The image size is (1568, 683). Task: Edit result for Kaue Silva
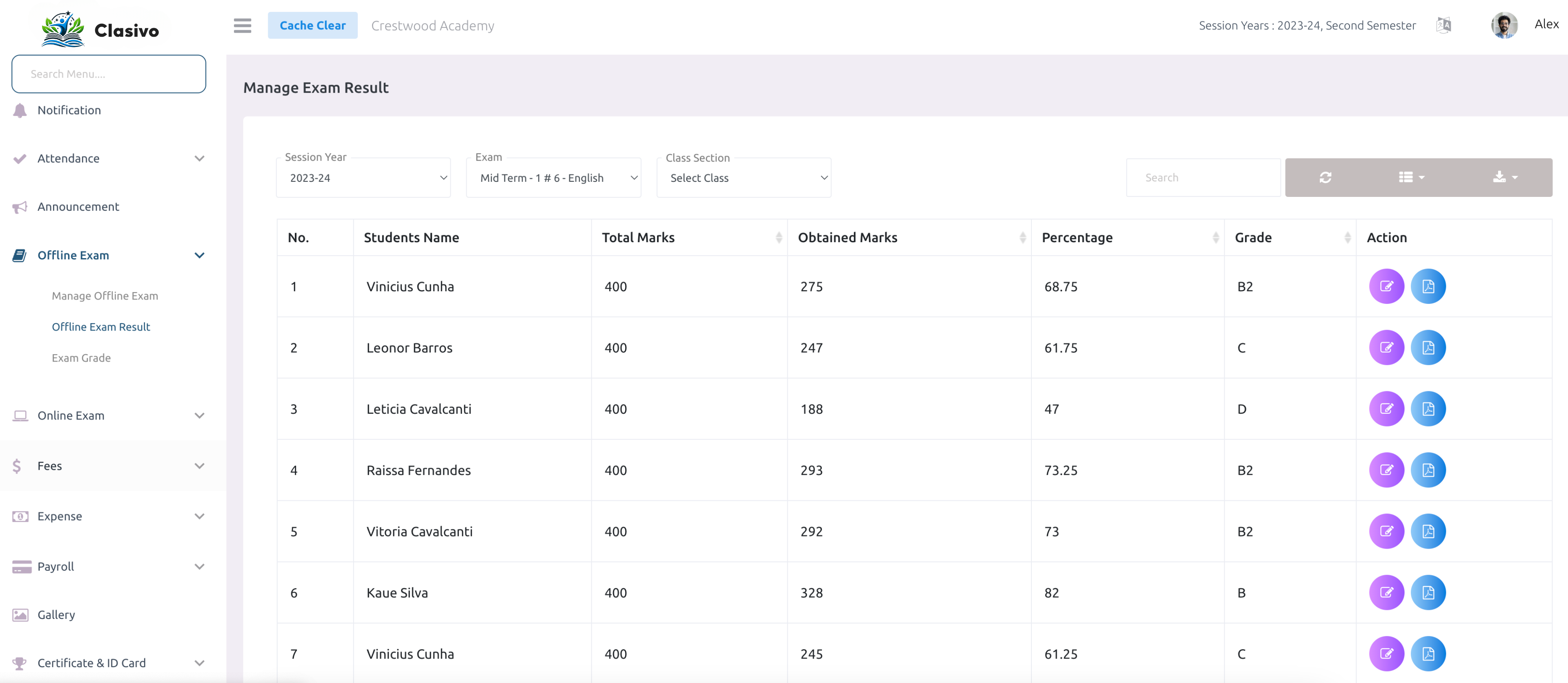click(x=1386, y=592)
